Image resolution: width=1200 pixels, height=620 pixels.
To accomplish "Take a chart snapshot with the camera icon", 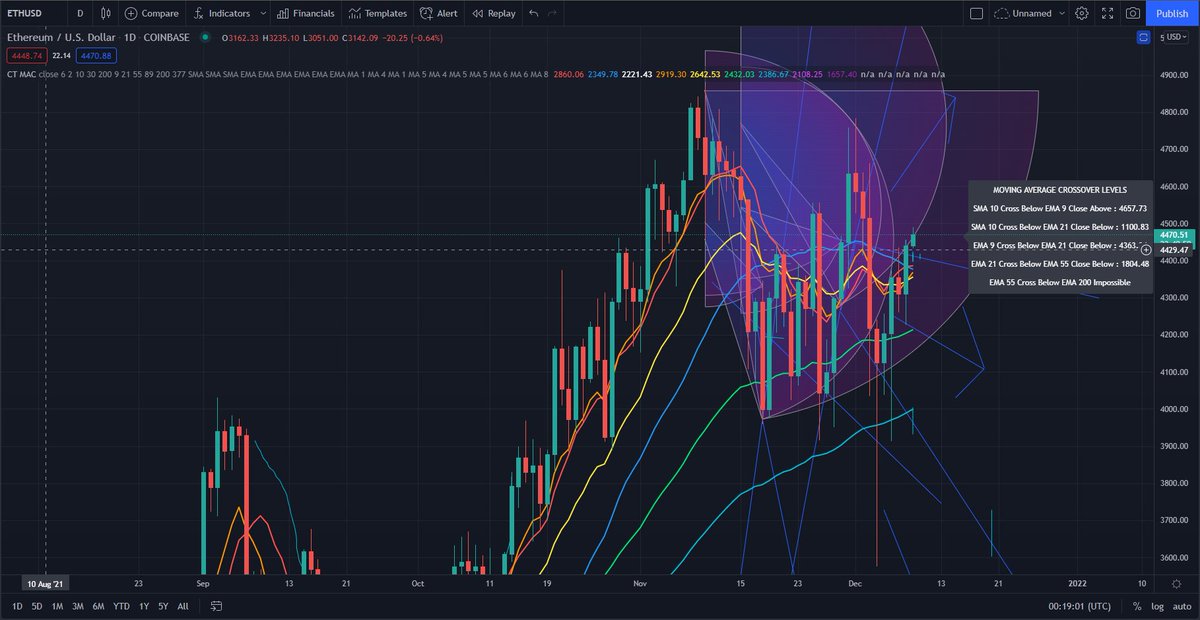I will click(1132, 13).
